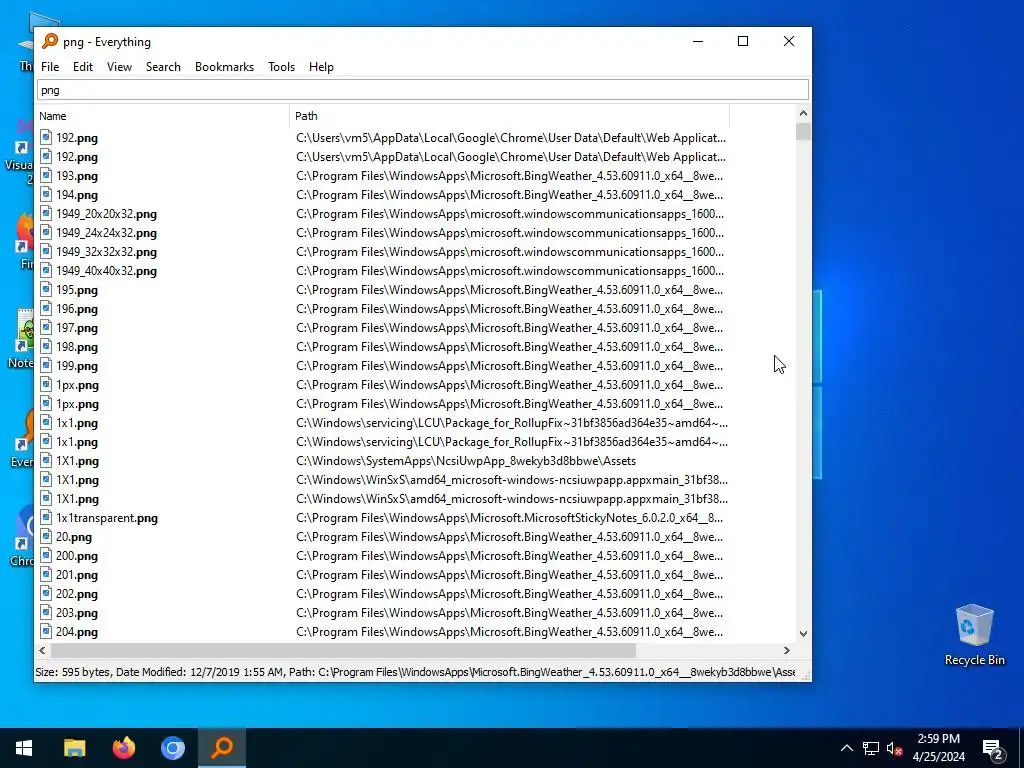Open the File menu
Screen dimensions: 1024x768
click(x=50, y=67)
